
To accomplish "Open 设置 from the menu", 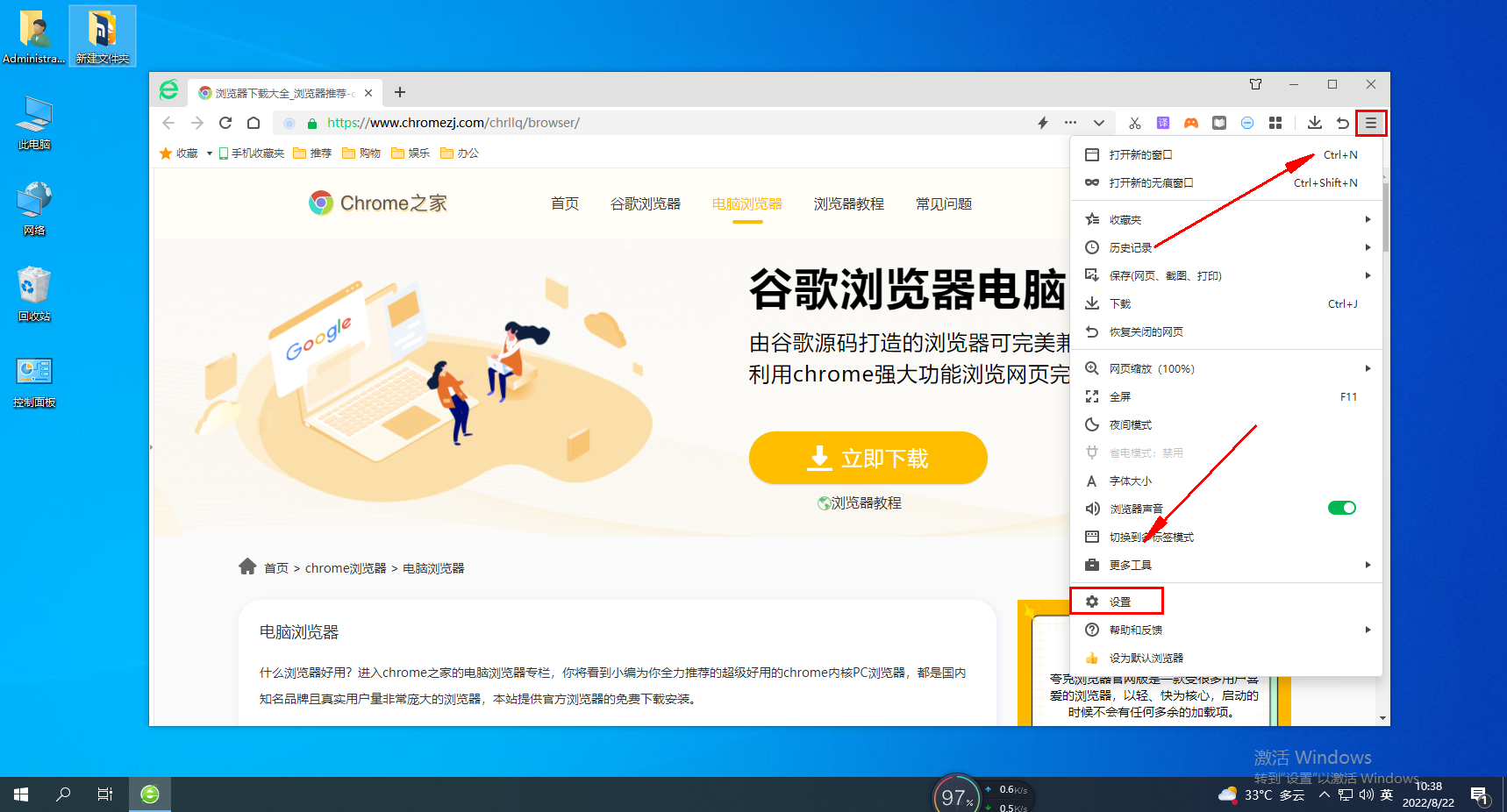I will click(1226, 602).
